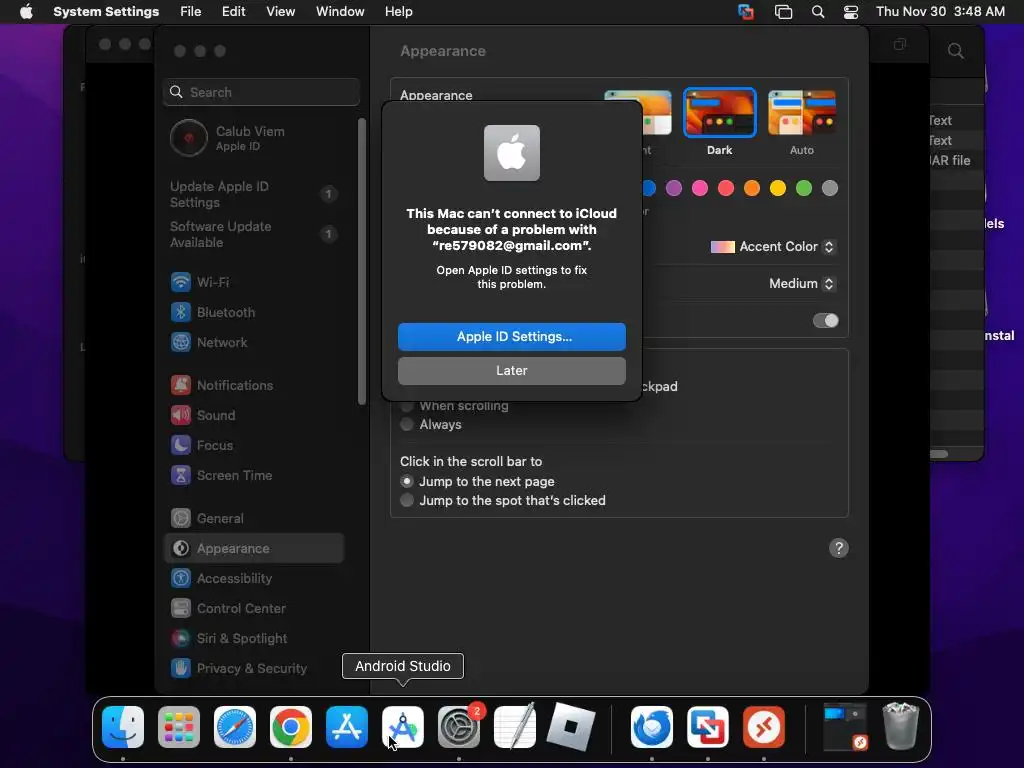
Task: Open the File menu
Action: click(x=191, y=12)
